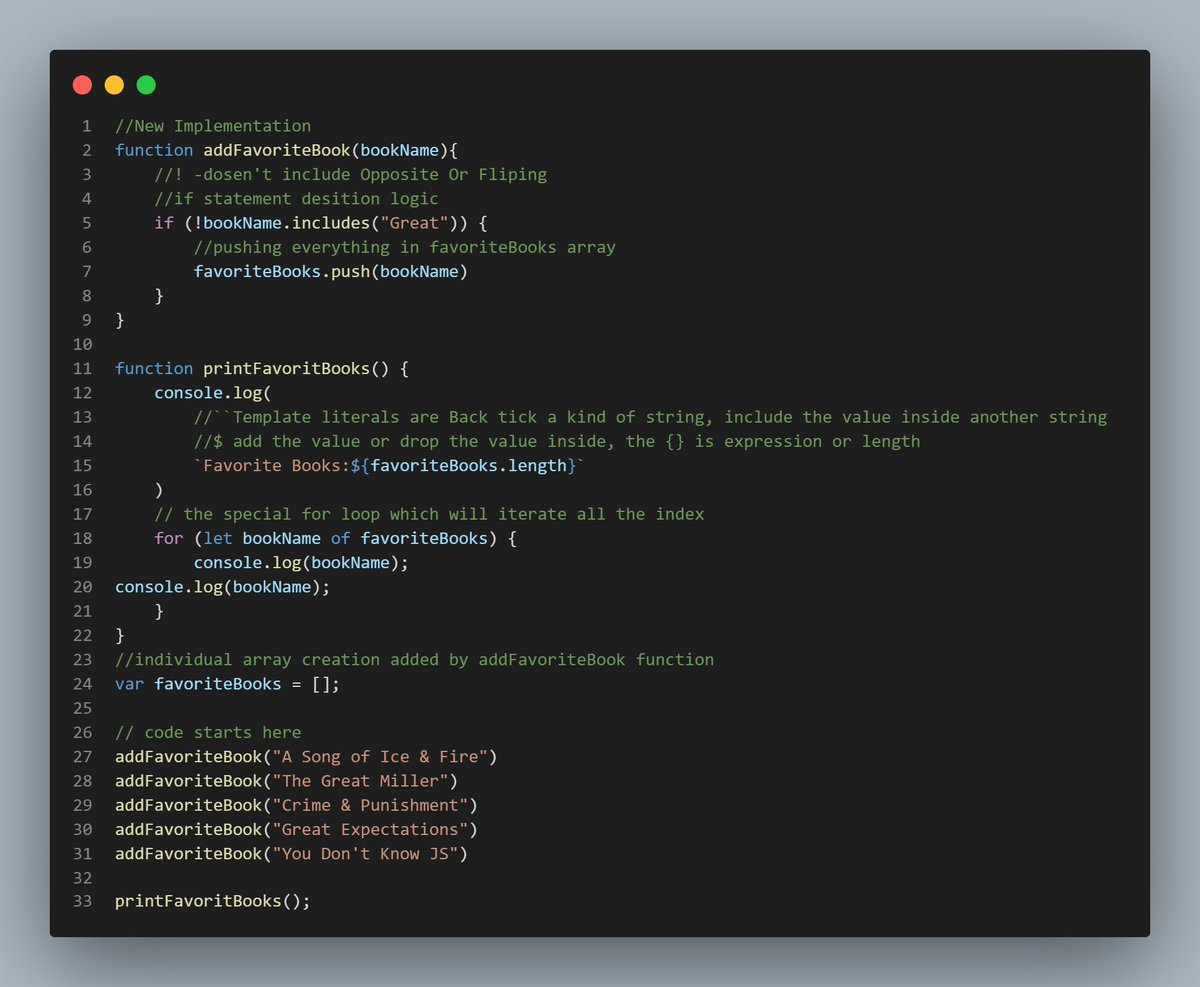Select the "// code starts here" comment
This screenshot has width=1200, height=987.
208,732
